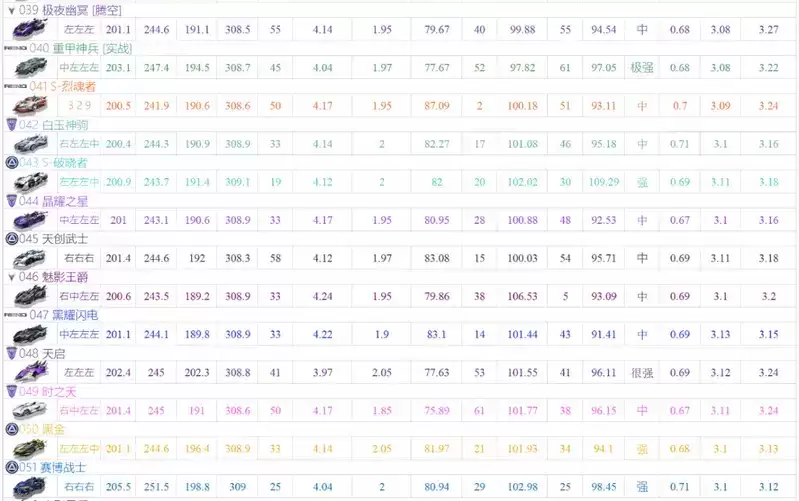Select the 极强 rating cell for 重甲神兵
This screenshot has width=799, height=501.
tap(642, 67)
